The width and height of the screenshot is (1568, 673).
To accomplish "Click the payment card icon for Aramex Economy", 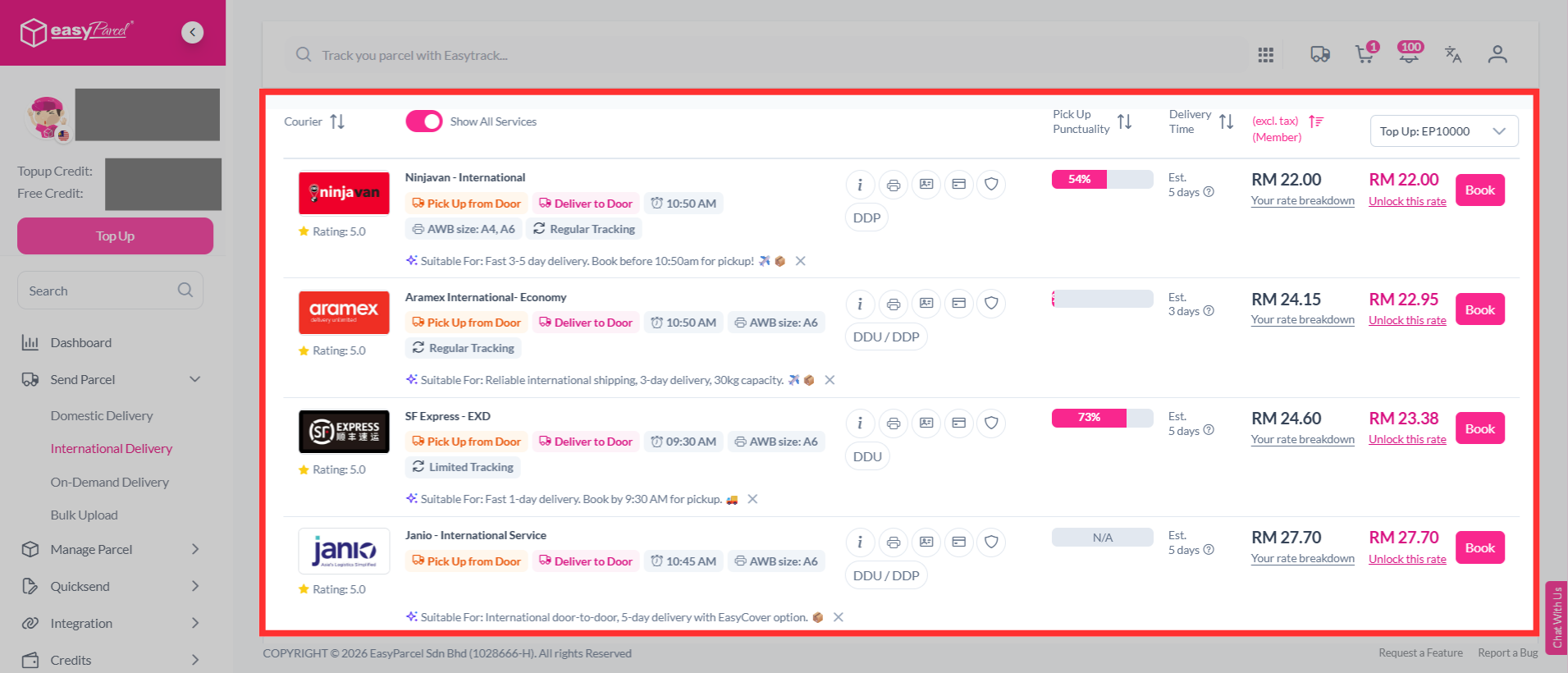I will [959, 304].
